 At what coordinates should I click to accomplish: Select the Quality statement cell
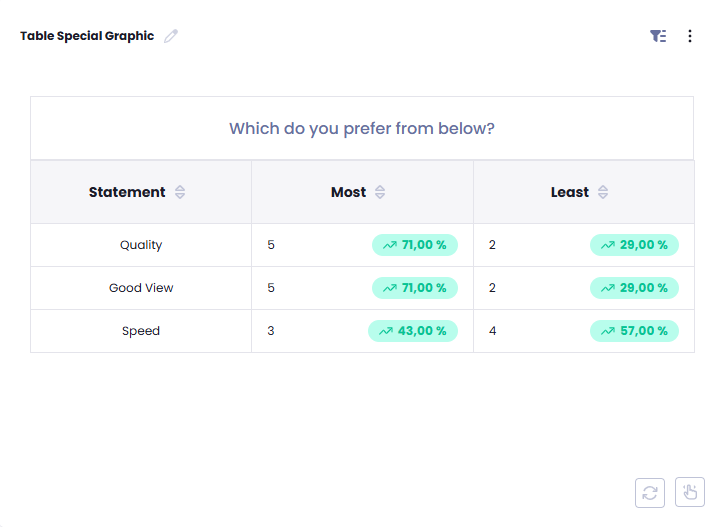point(141,245)
